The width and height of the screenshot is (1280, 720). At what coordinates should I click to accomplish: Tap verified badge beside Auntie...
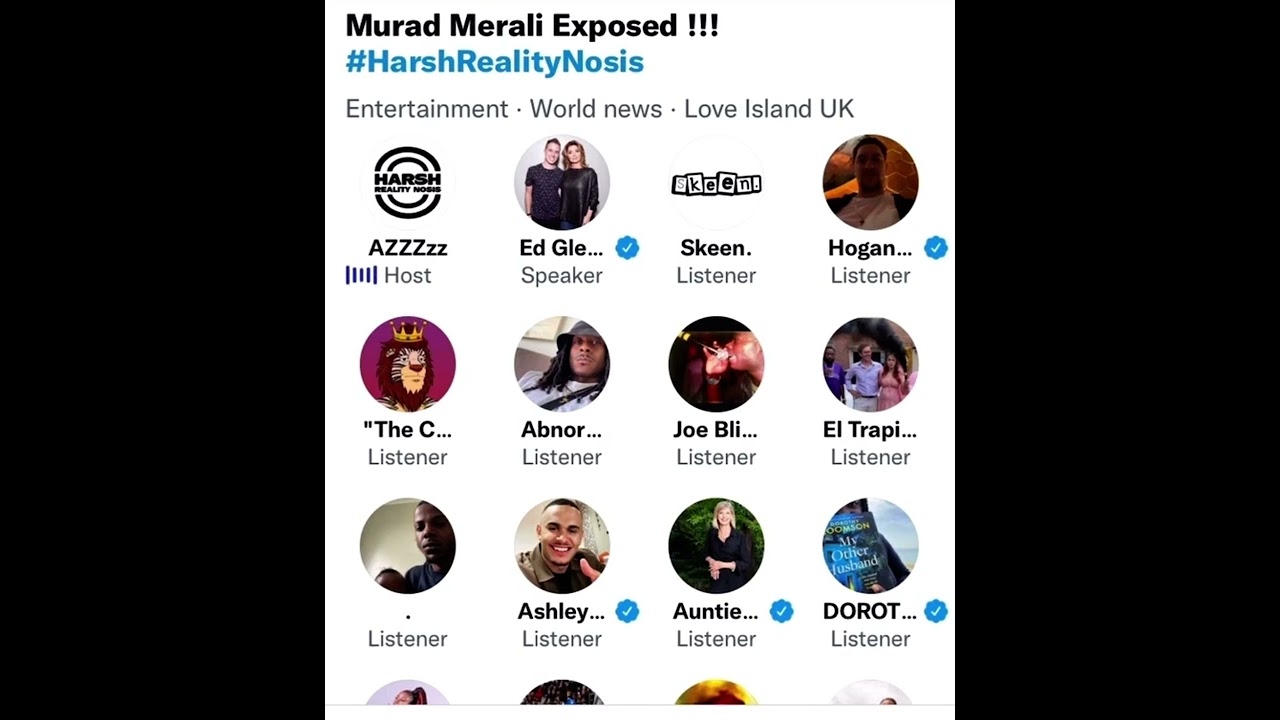coord(781,611)
